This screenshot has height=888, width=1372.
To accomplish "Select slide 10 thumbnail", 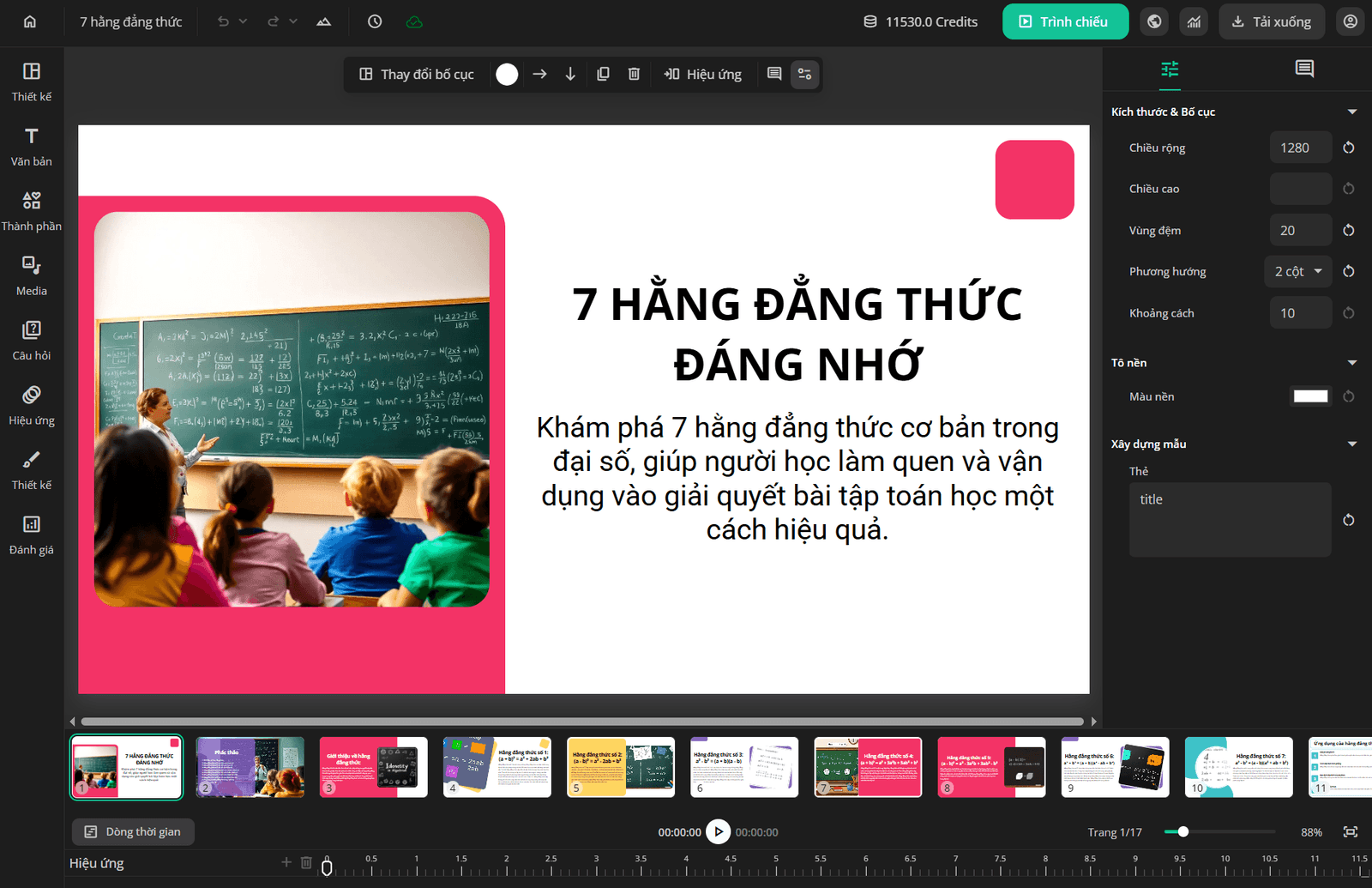I will pyautogui.click(x=1238, y=767).
